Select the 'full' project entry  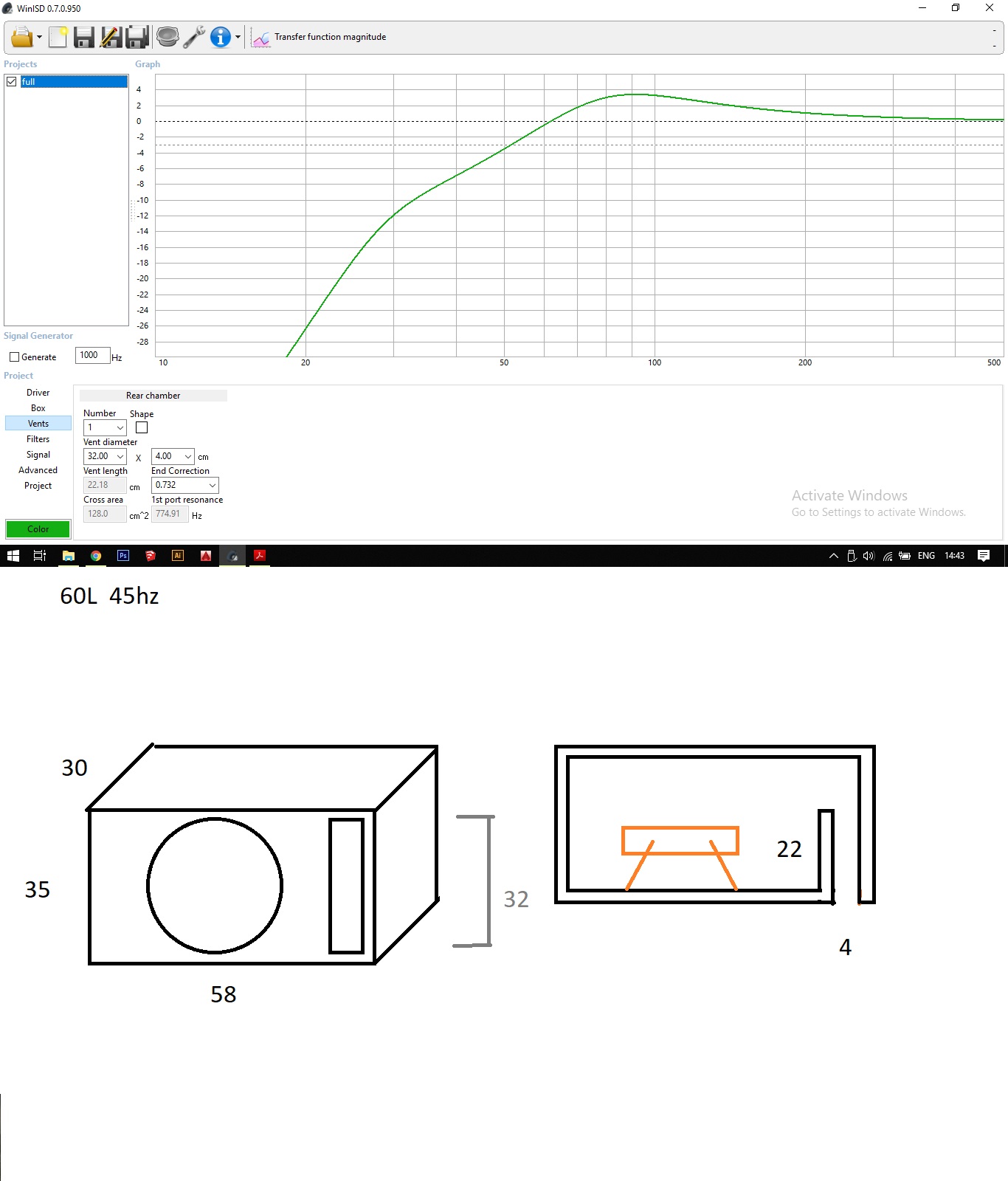pyautogui.click(x=74, y=82)
